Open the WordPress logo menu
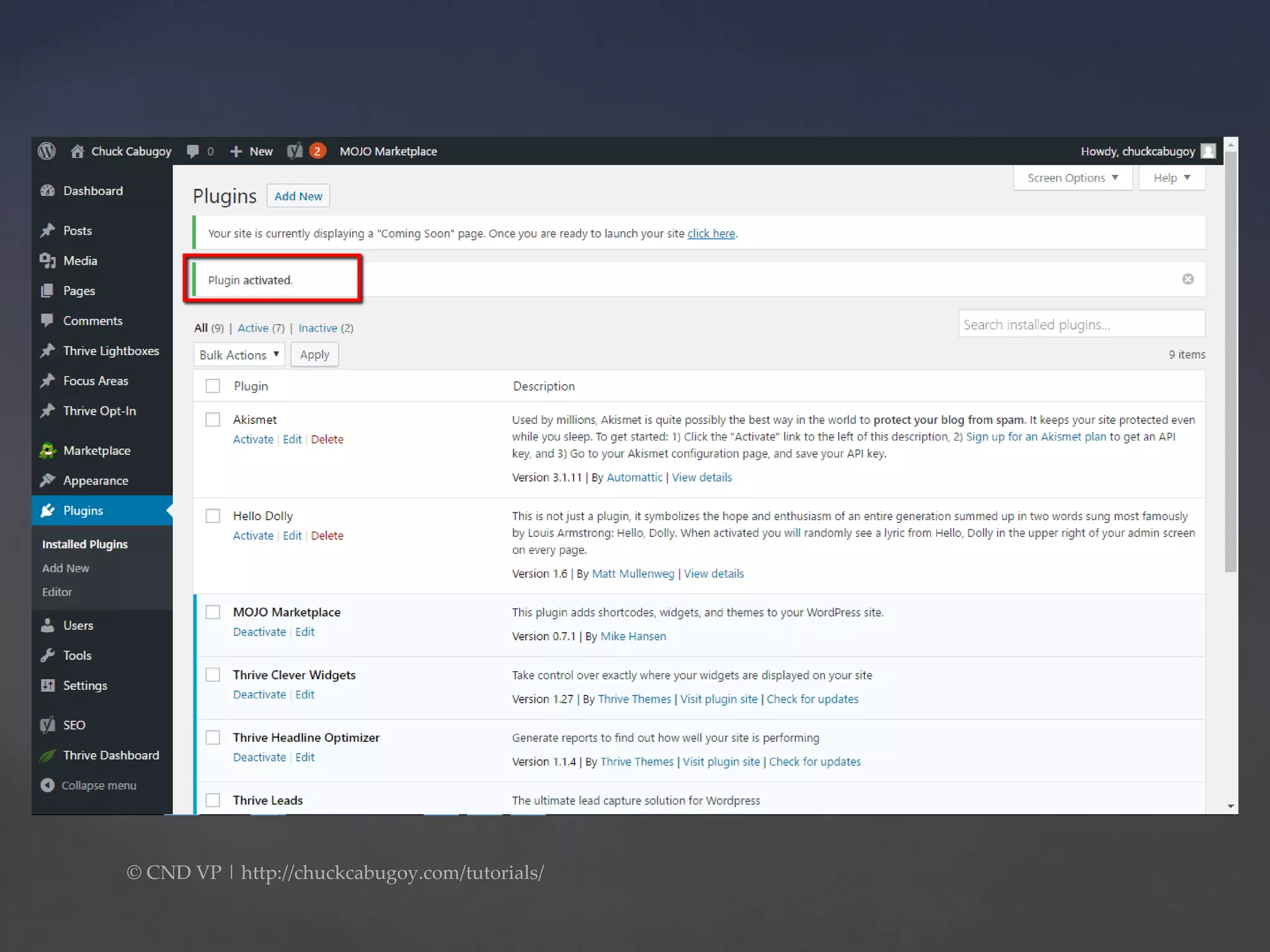The width and height of the screenshot is (1270, 952). [x=47, y=151]
